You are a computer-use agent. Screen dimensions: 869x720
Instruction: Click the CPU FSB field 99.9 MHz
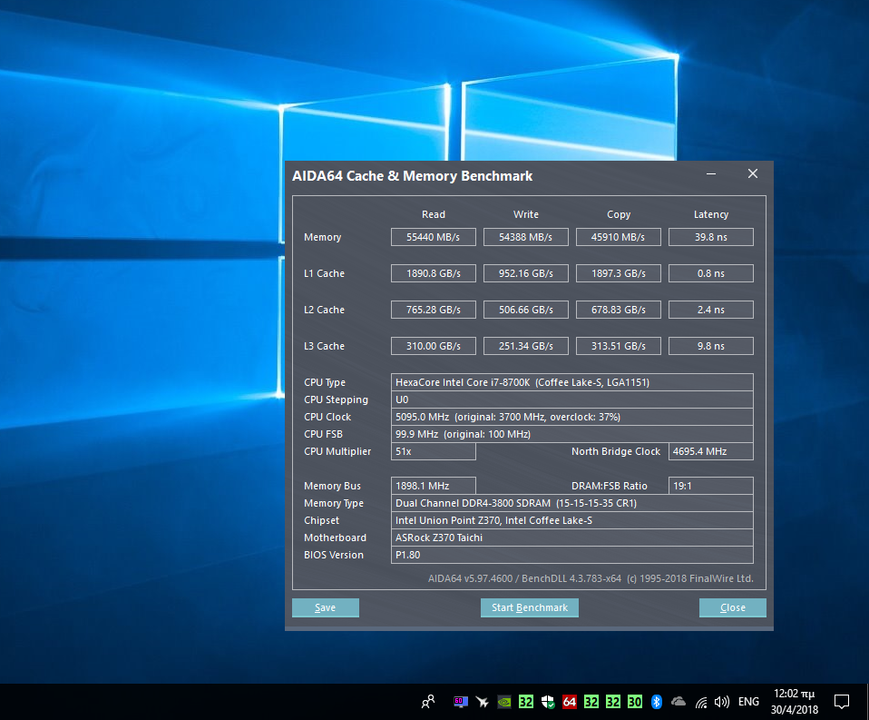[x=572, y=434]
